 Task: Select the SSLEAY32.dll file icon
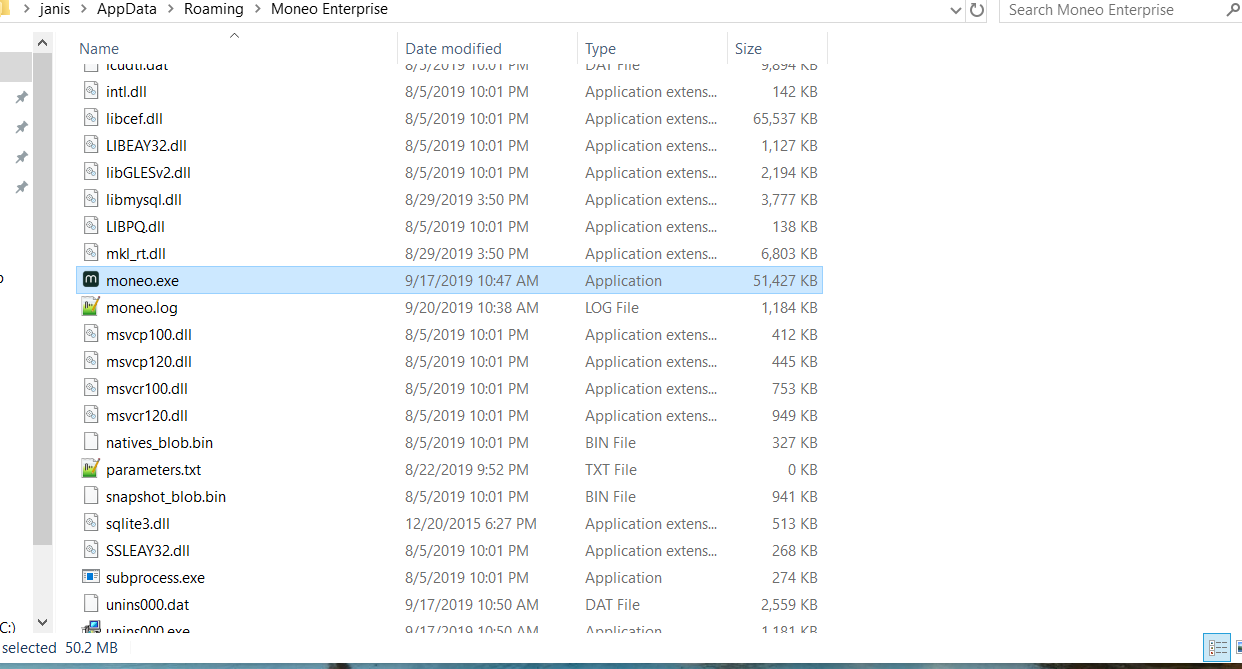[91, 551]
